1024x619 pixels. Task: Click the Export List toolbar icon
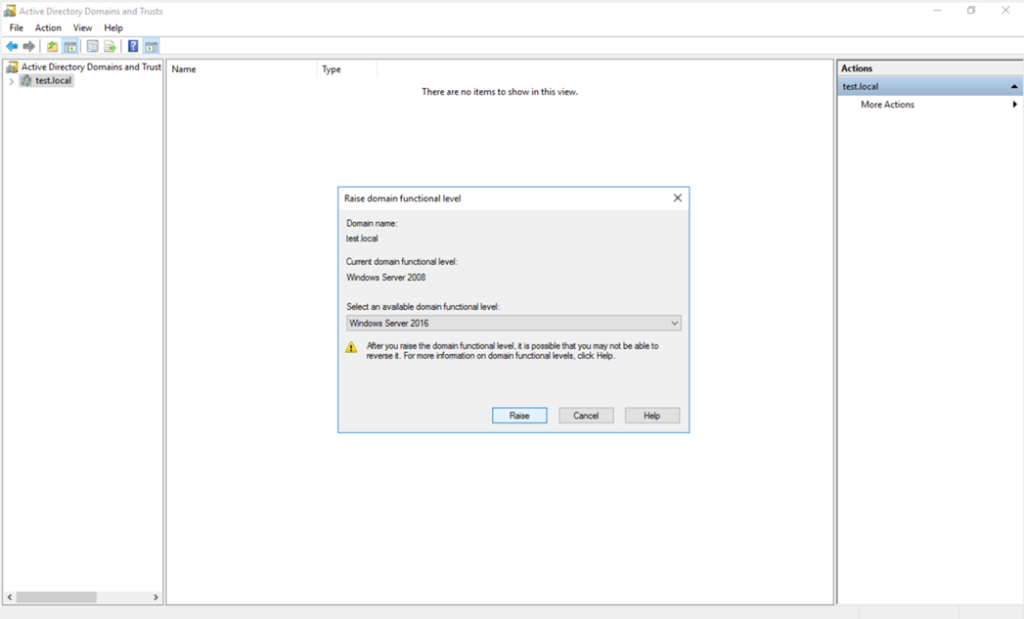[x=110, y=46]
